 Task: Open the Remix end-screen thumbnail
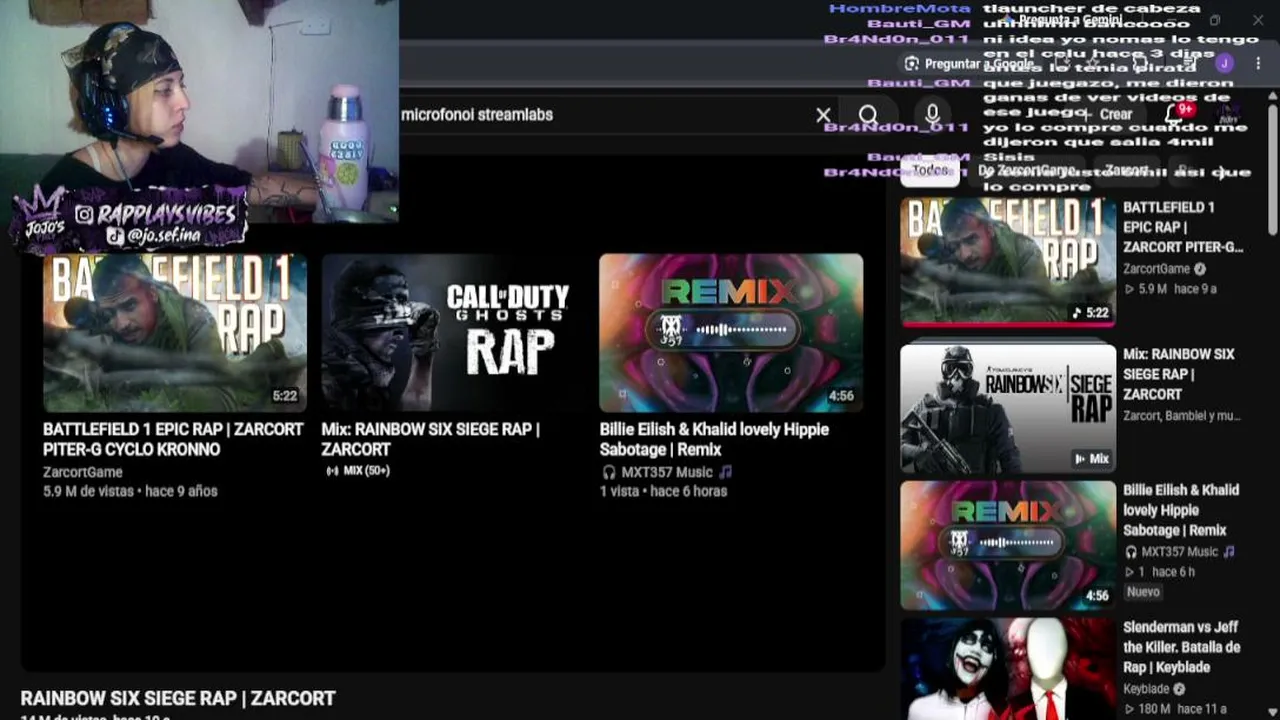coord(731,332)
